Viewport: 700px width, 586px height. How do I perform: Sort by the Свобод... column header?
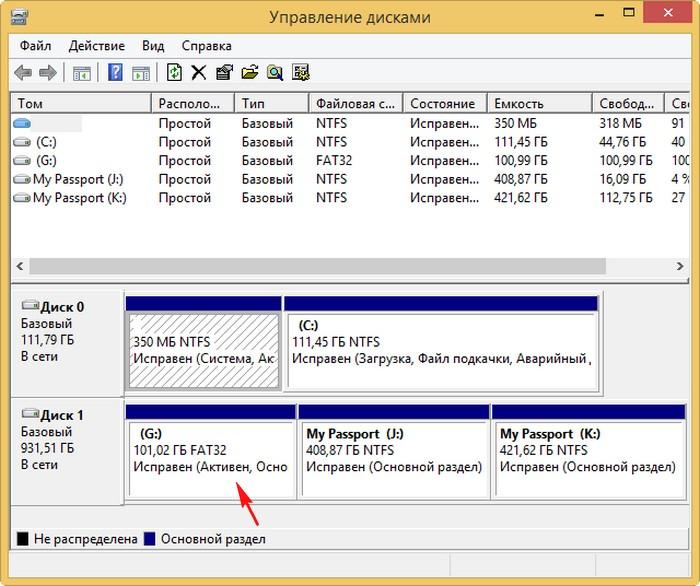(x=629, y=104)
